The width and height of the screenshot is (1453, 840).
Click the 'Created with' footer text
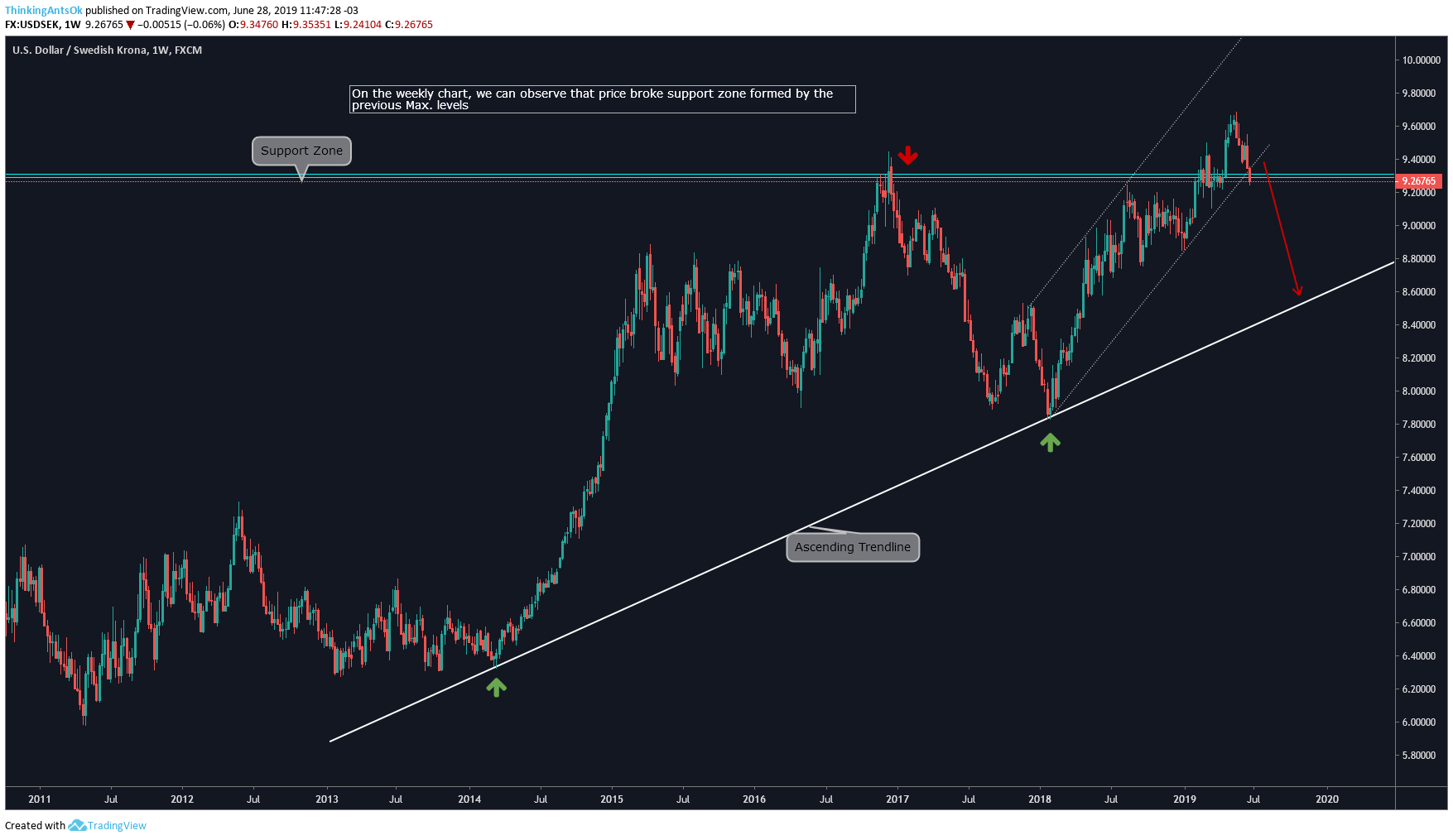point(35,825)
